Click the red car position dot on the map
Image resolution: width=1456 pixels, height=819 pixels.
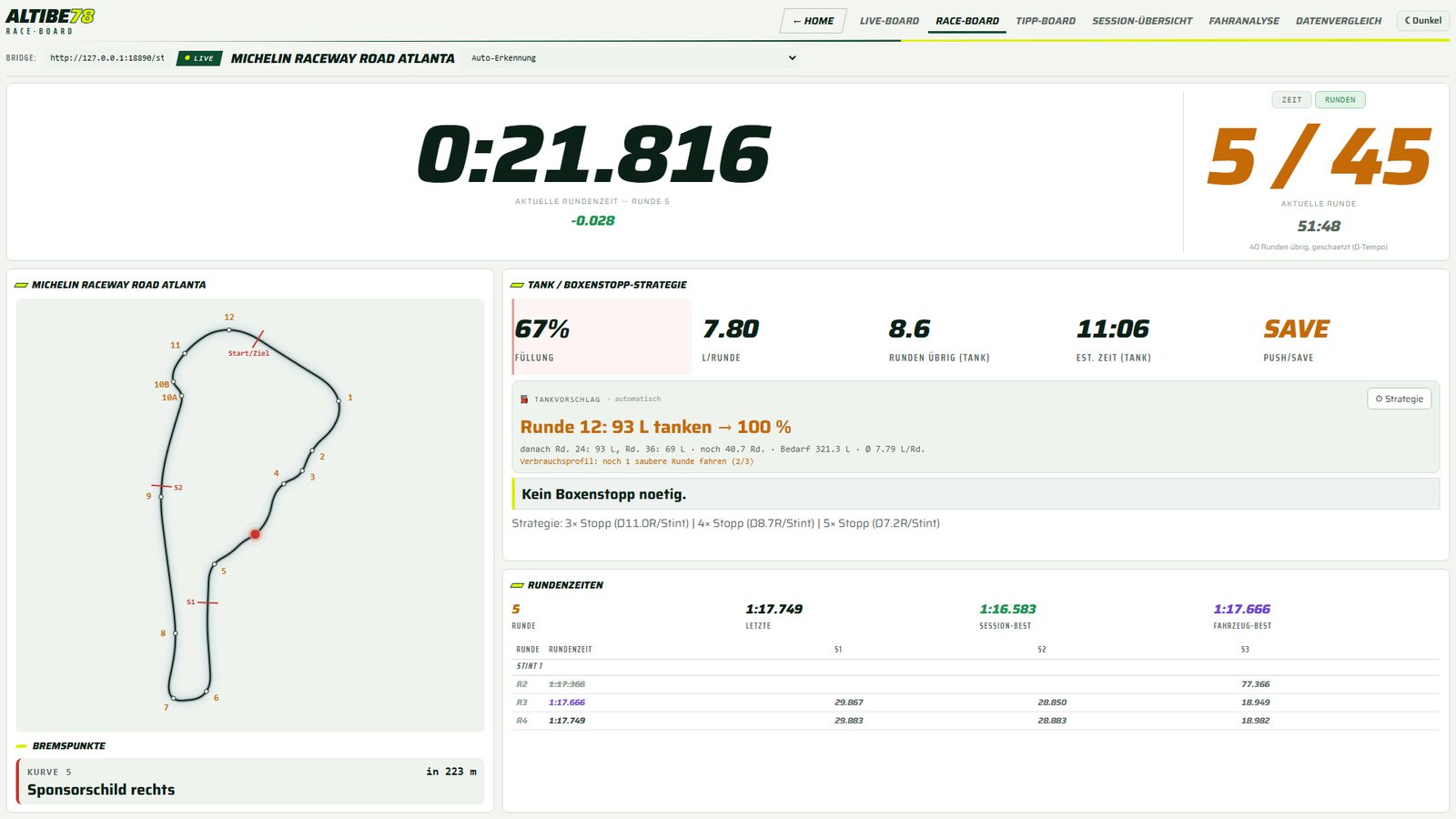(255, 534)
